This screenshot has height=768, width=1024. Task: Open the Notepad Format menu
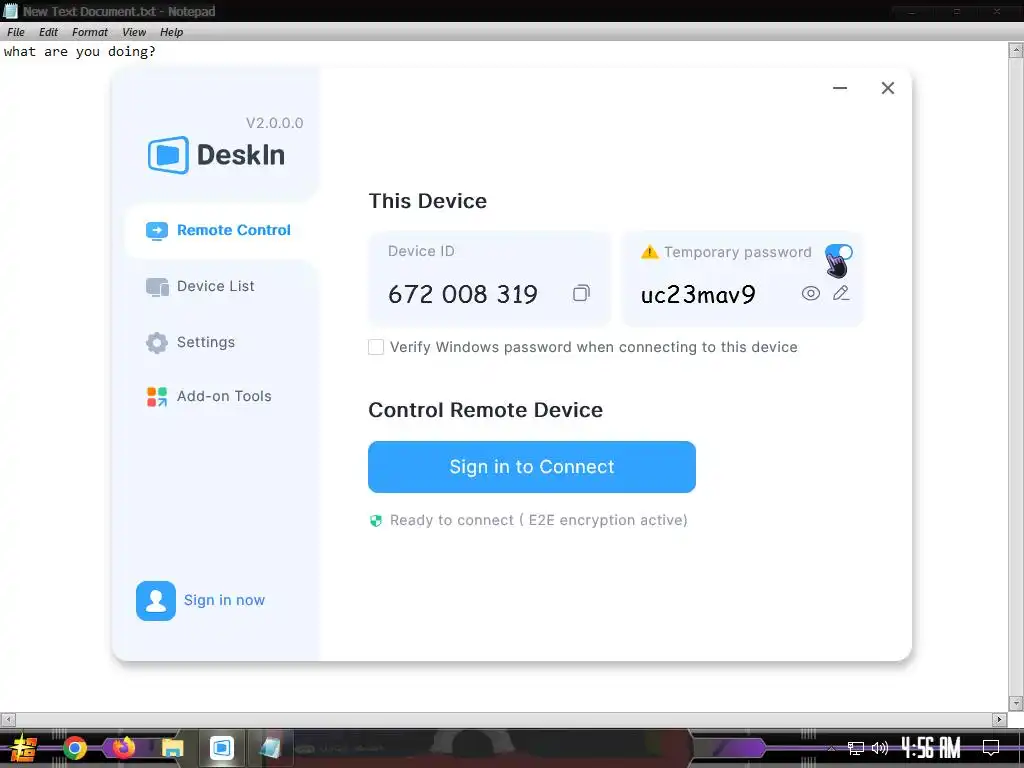(89, 32)
